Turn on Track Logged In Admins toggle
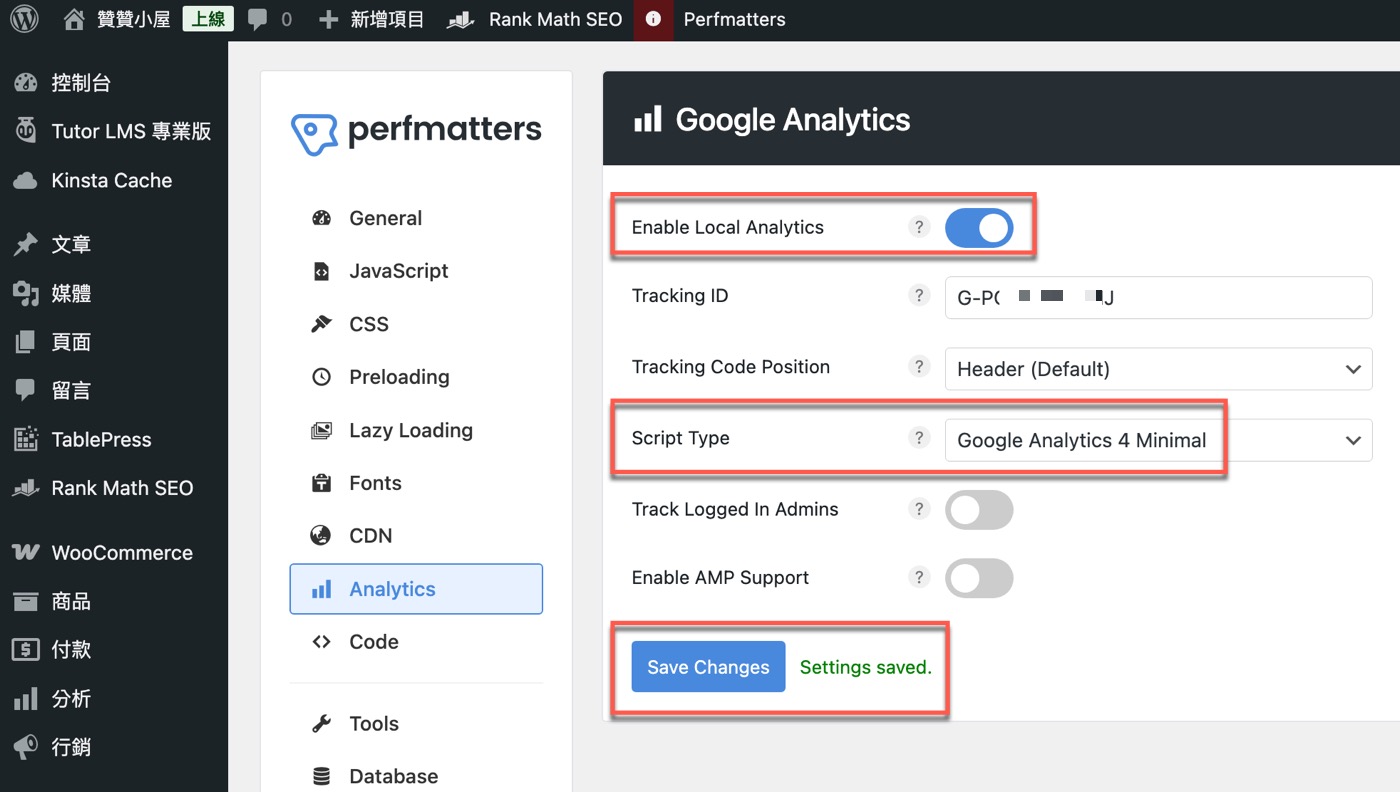The height and width of the screenshot is (792, 1400). click(x=979, y=510)
